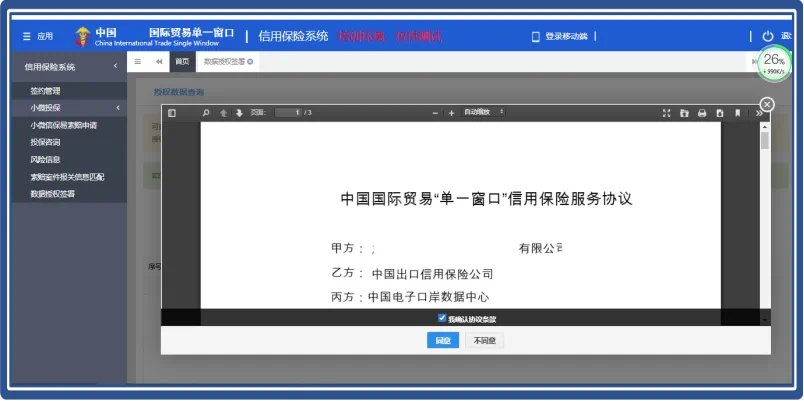Click the agreement title text in PDF
The height and width of the screenshot is (401, 804).
coord(486,199)
